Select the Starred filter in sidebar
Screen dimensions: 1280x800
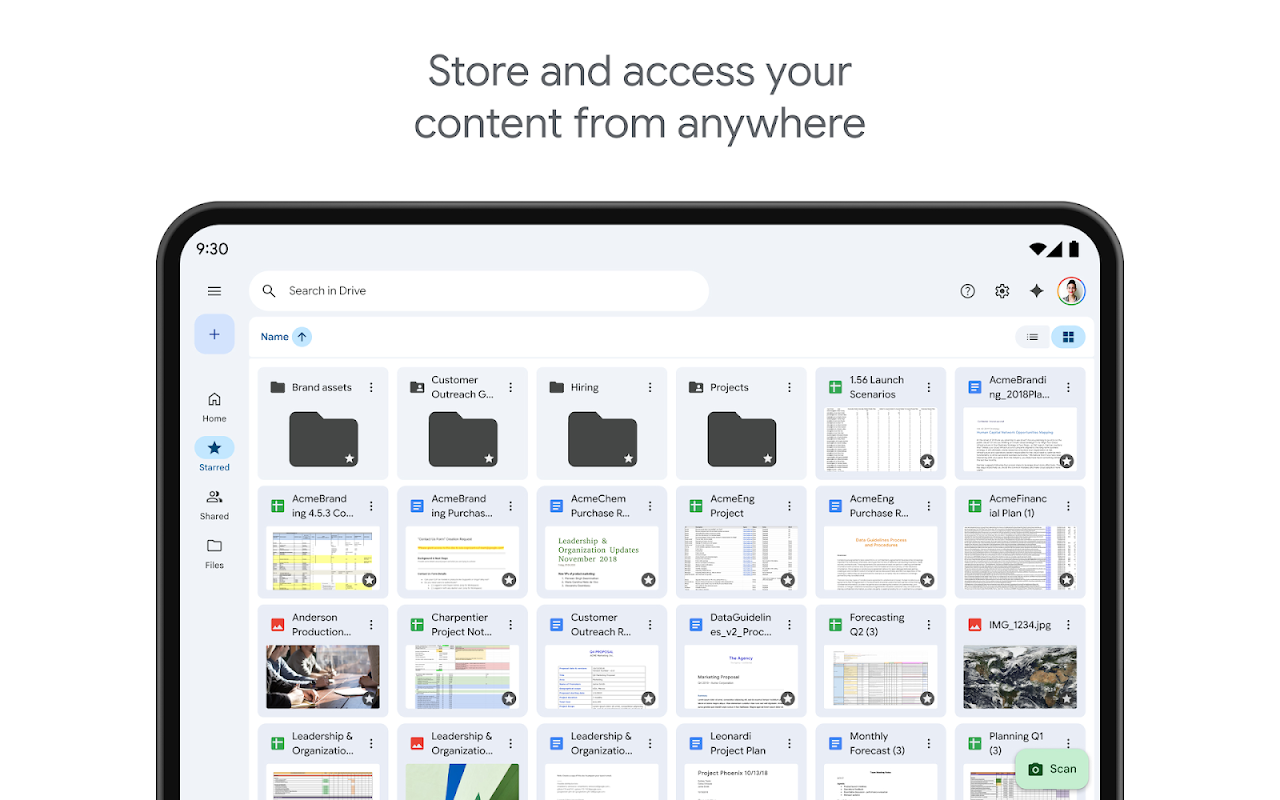214,453
